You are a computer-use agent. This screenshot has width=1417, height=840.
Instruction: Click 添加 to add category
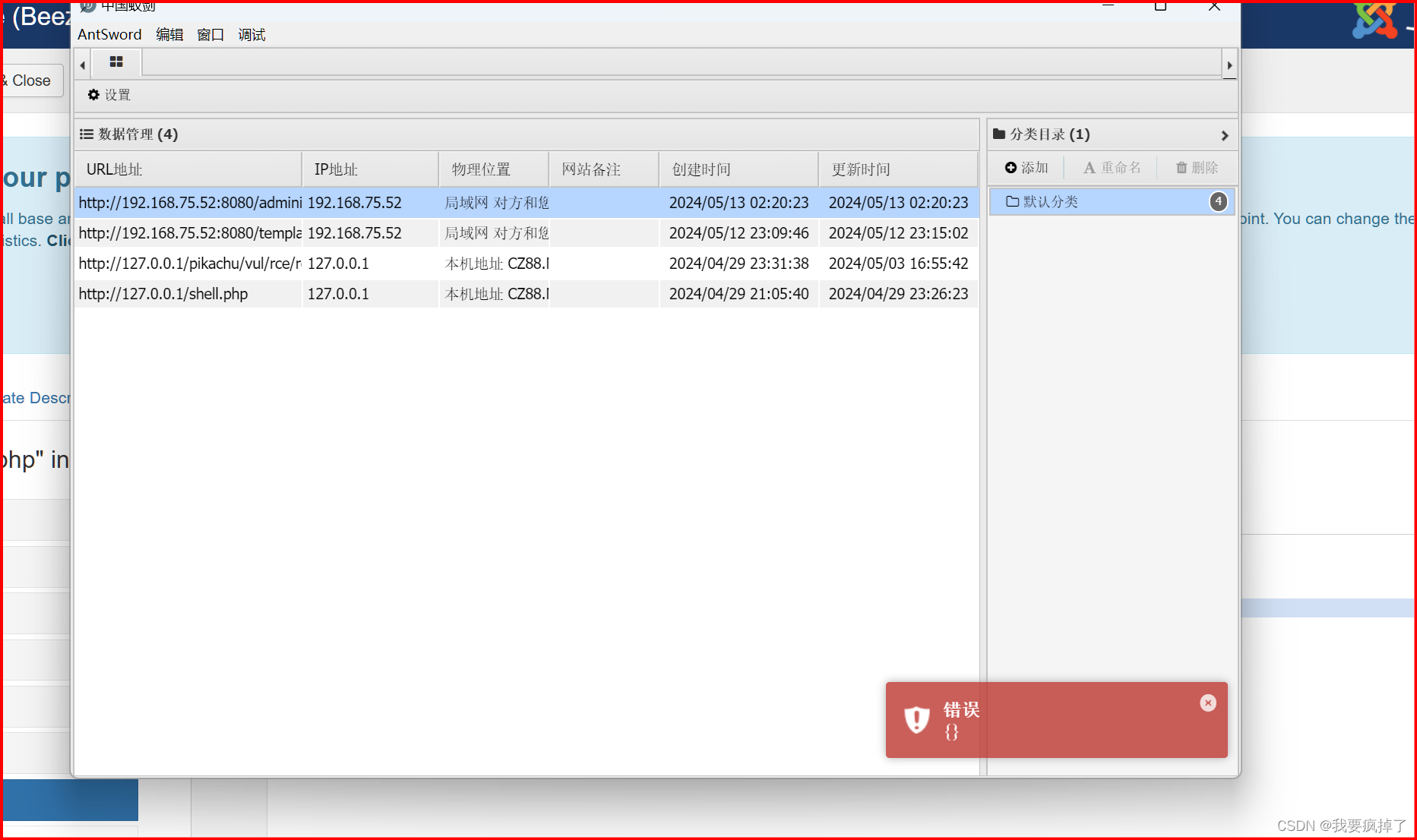pos(1026,168)
